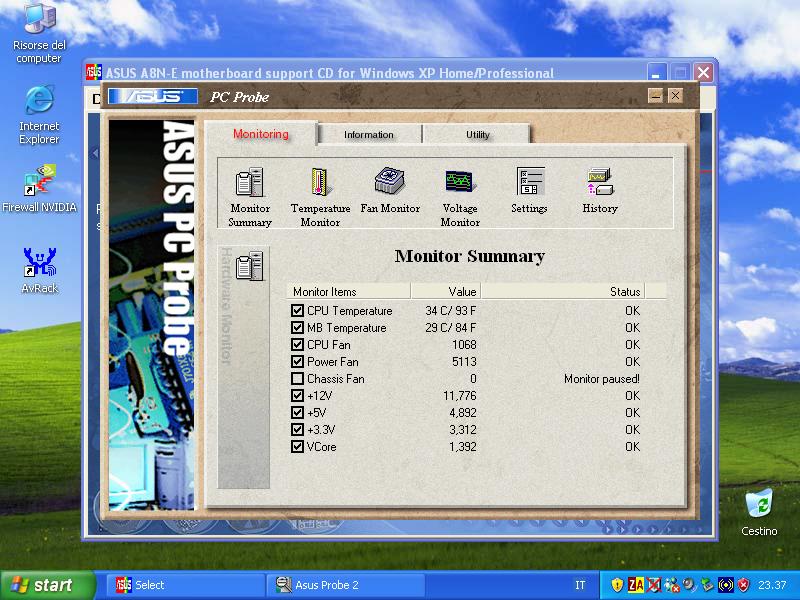Screen dimensions: 800x600
Task: Open the Windows start menu
Action: pos(48,585)
